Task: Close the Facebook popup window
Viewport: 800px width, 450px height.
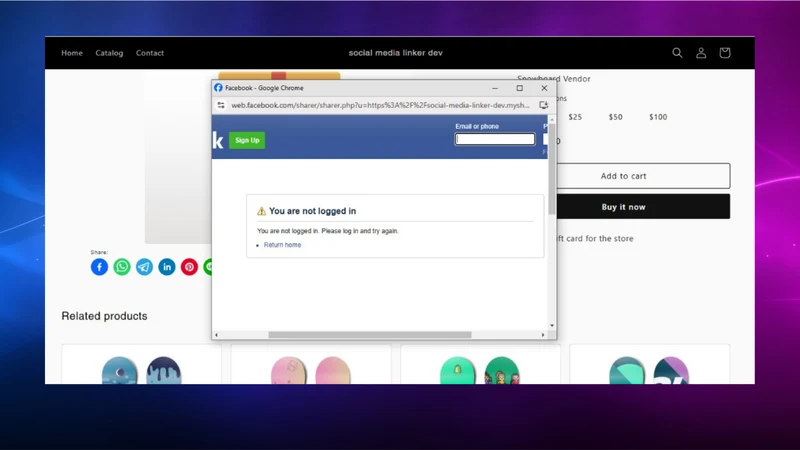Action: (x=544, y=88)
